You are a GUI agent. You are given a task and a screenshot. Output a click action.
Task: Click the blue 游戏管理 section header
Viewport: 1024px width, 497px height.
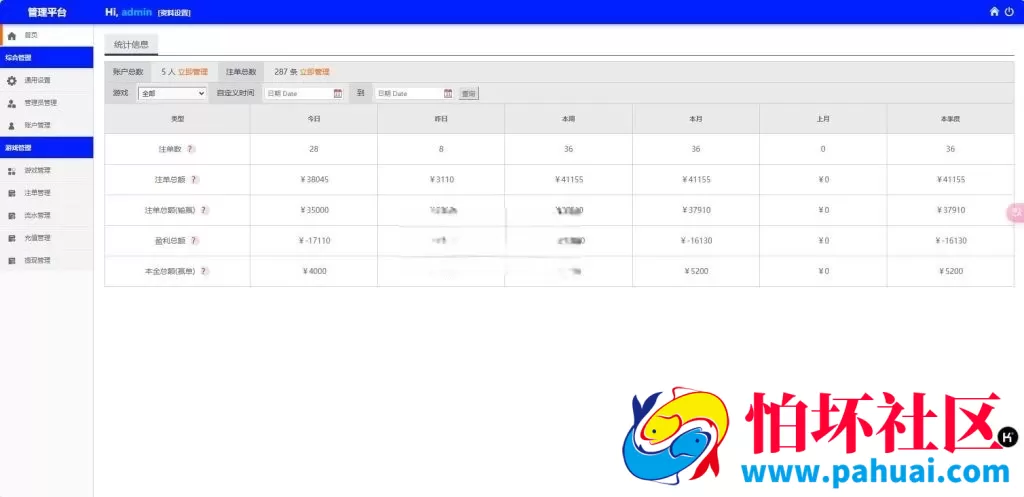(46, 148)
